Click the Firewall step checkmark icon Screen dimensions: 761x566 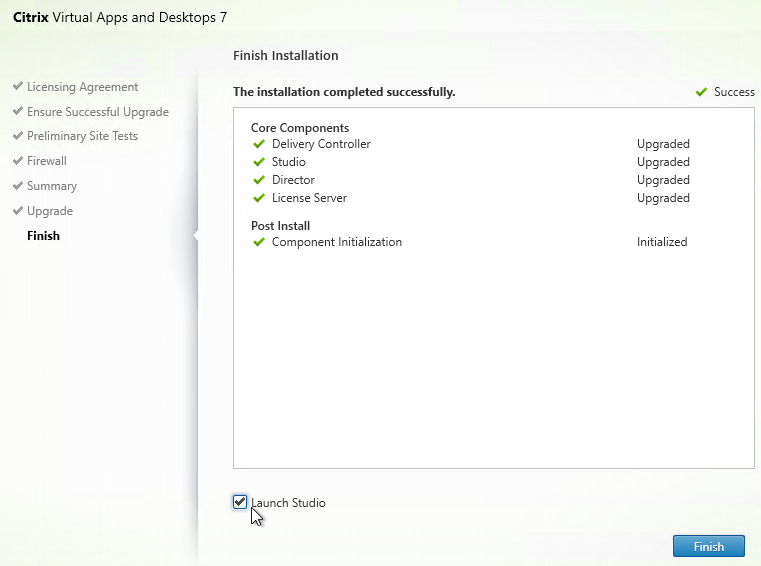click(18, 161)
